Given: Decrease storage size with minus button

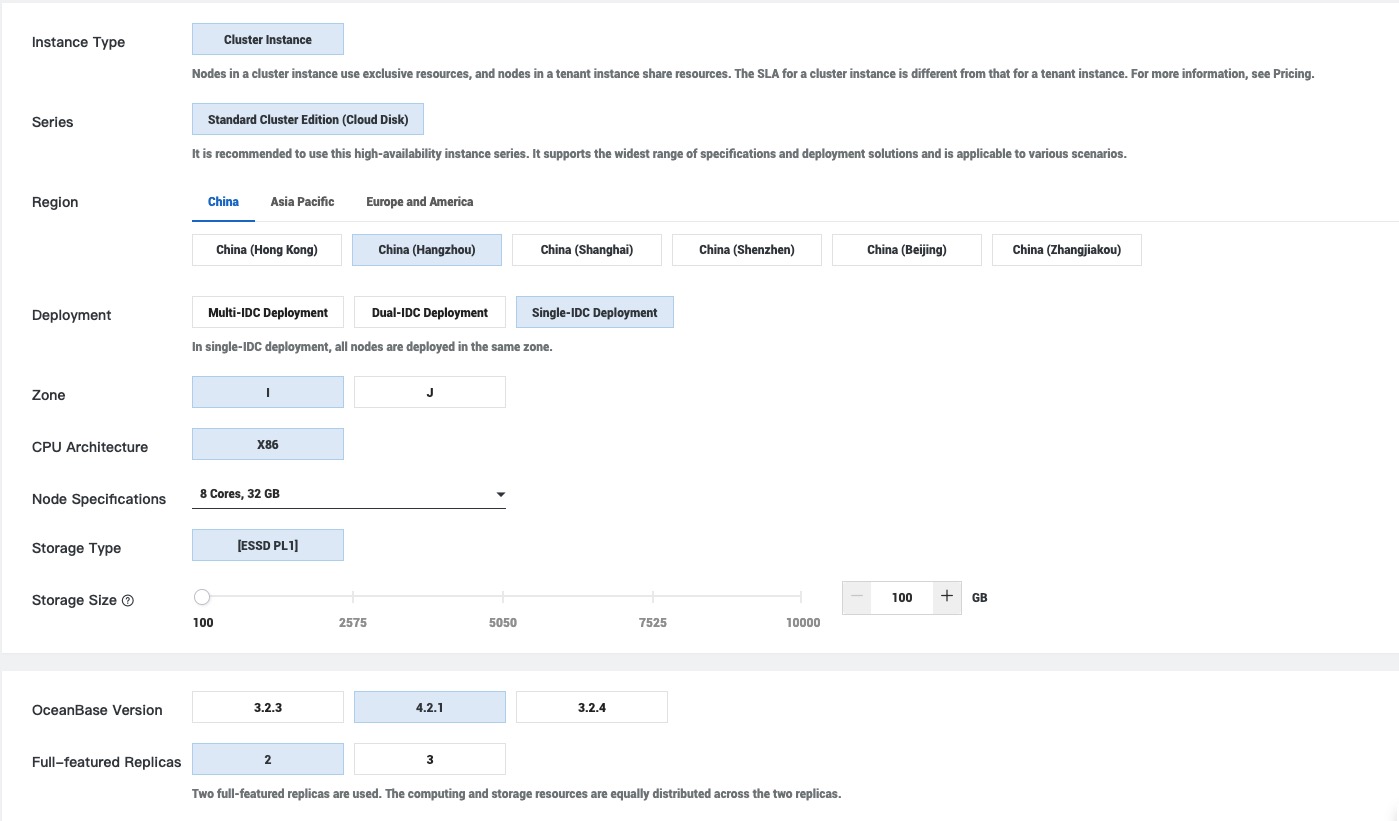Looking at the screenshot, I should click(x=857, y=597).
